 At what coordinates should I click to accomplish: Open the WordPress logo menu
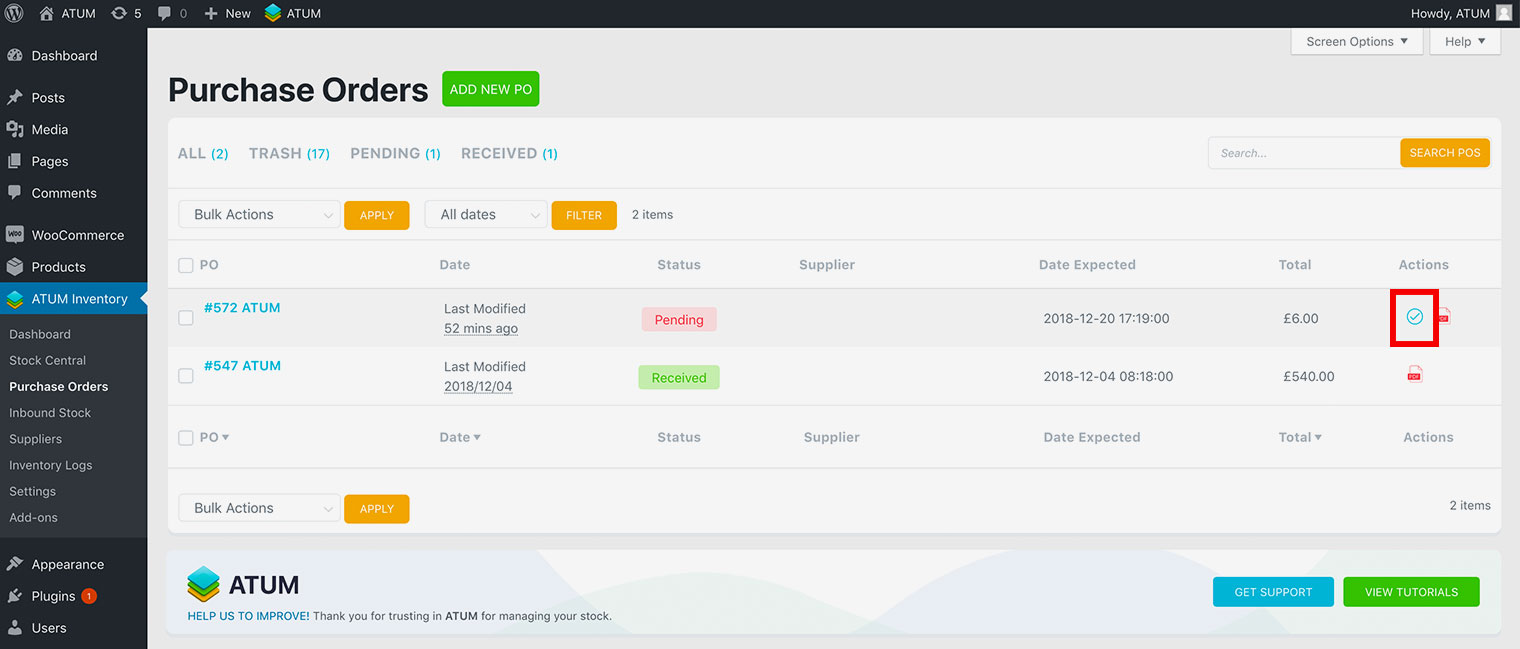[x=14, y=13]
